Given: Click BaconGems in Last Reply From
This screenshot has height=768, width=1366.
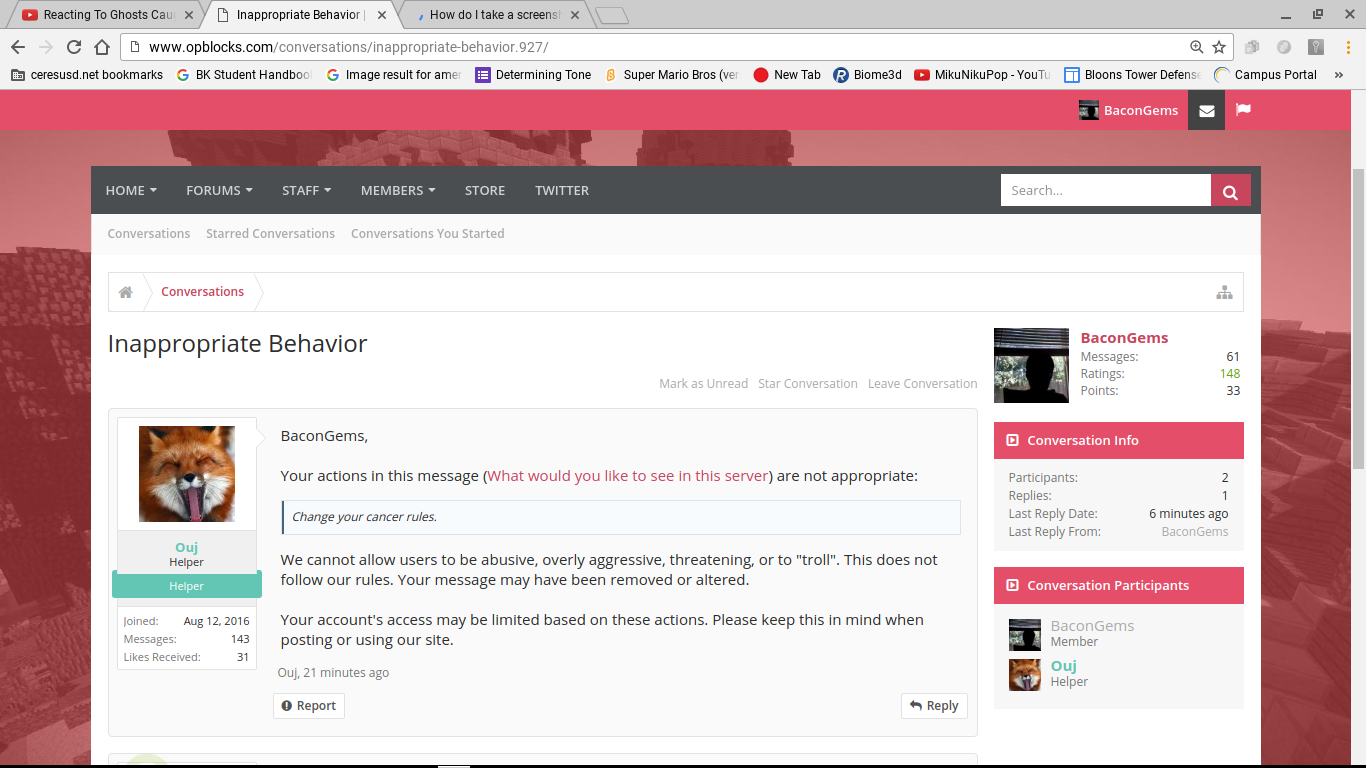Looking at the screenshot, I should coord(1194,531).
